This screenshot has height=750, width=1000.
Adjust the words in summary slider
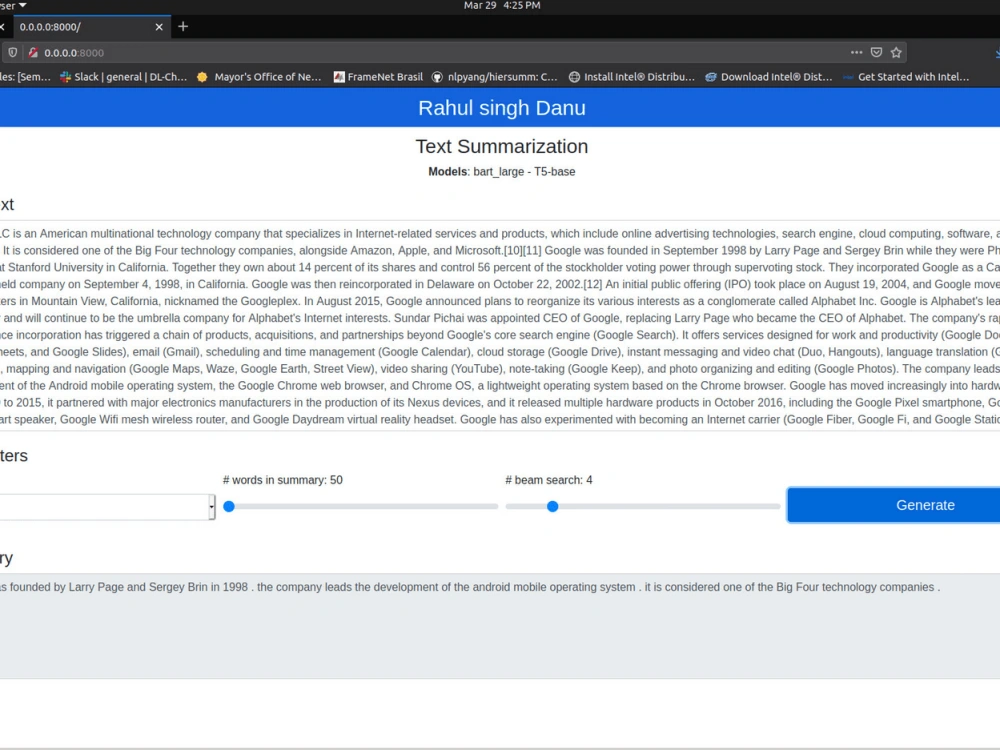pyautogui.click(x=228, y=507)
